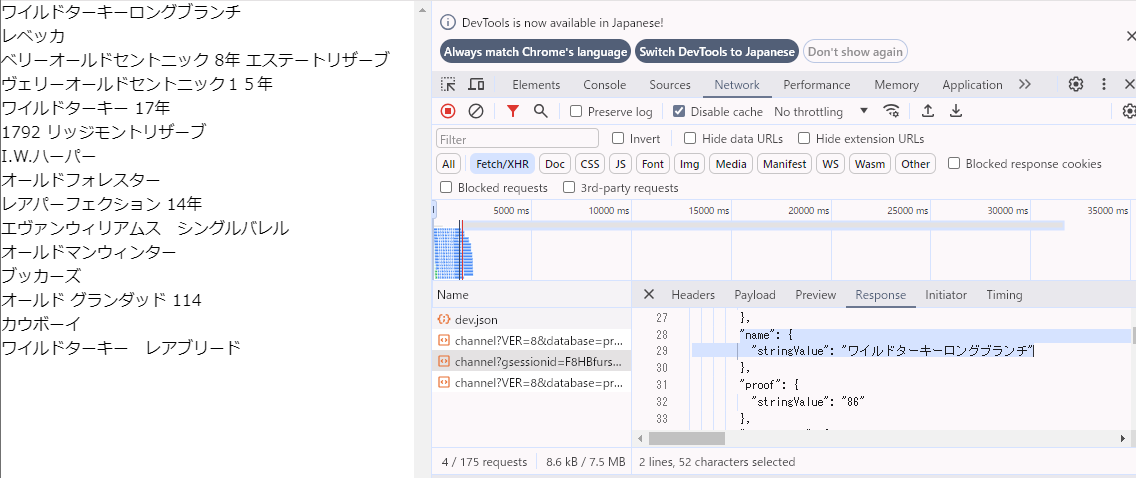Image resolution: width=1136 pixels, height=478 pixels.
Task: Filter requests by Manifest type
Action: click(x=785, y=164)
